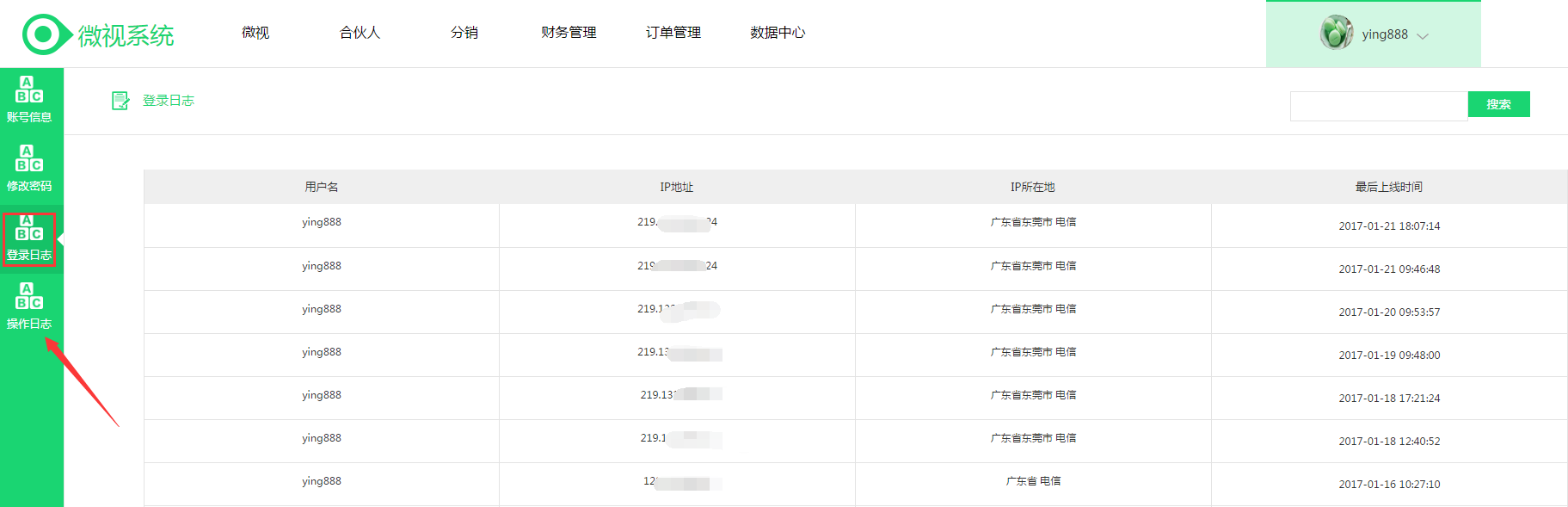The height and width of the screenshot is (507, 1568).
Task: Open 修改密码 in the sidebar
Action: tap(30, 169)
